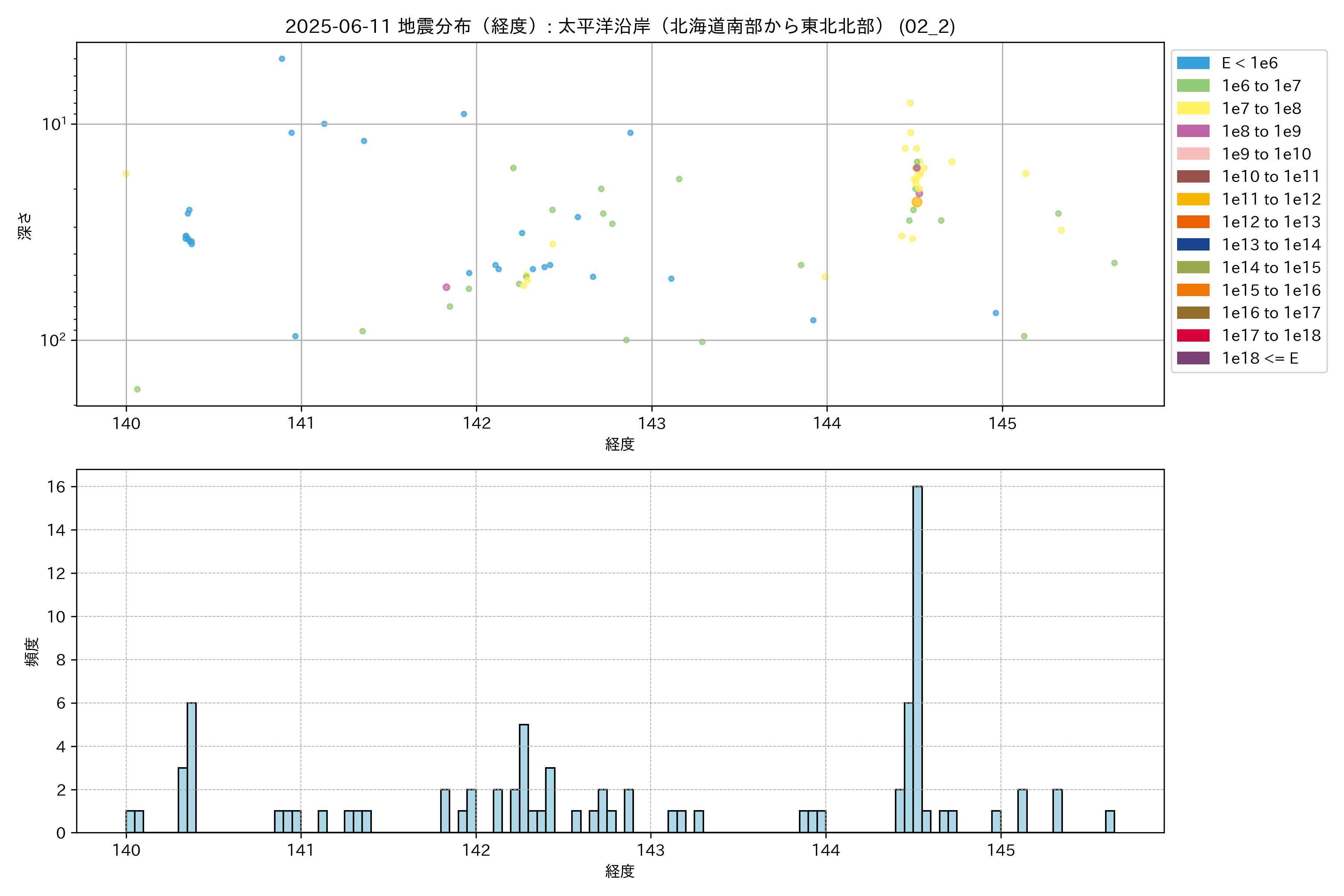
Task: Click the purple '1e8 to 1e9' legend swatch
Action: click(x=1193, y=131)
